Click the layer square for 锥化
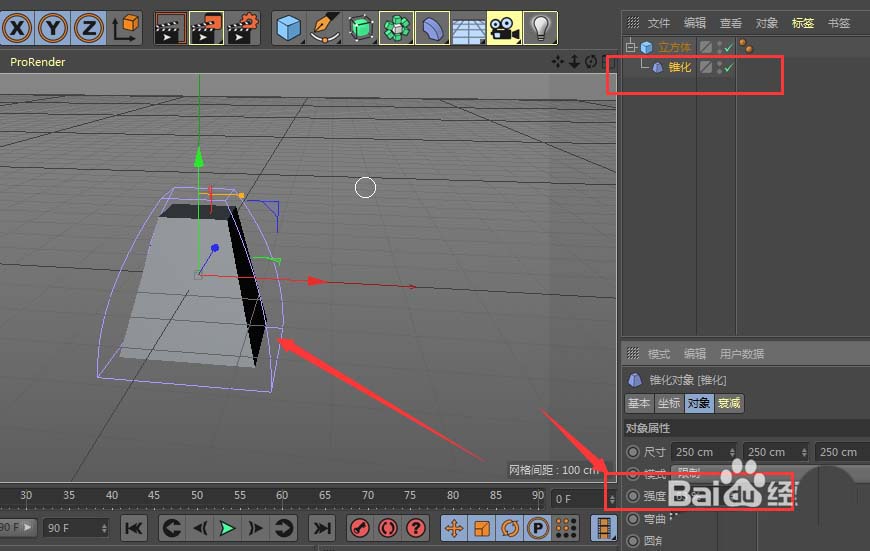870x551 pixels. (x=706, y=67)
